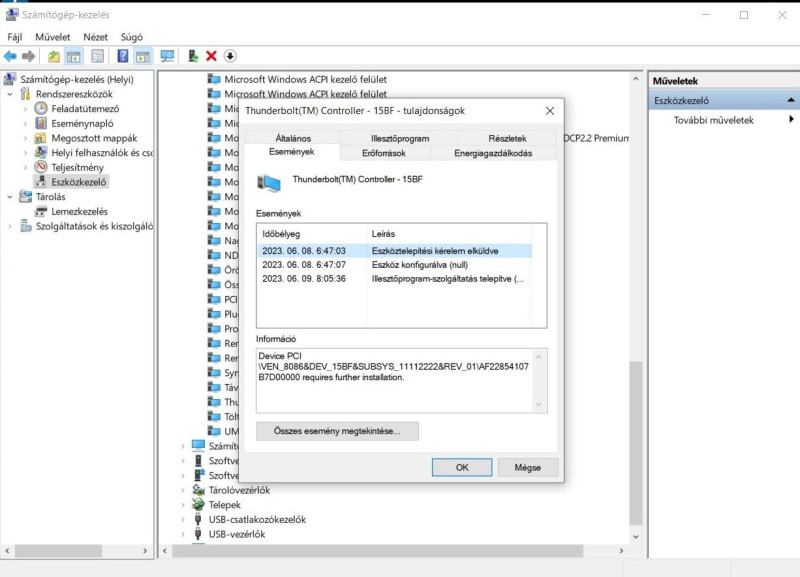Click the Tárolóvezérlők device category icon
Viewport: 800px width, 577px height.
[x=198, y=490]
